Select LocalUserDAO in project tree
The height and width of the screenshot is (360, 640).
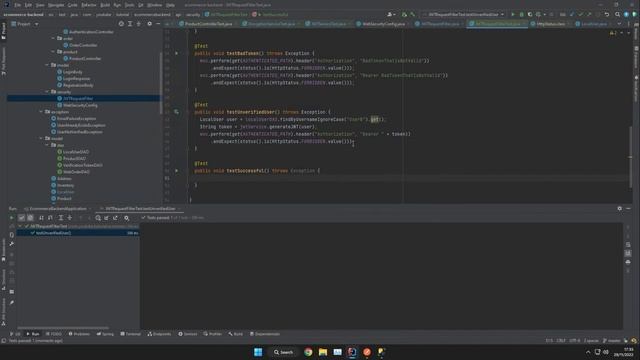click(x=76, y=152)
